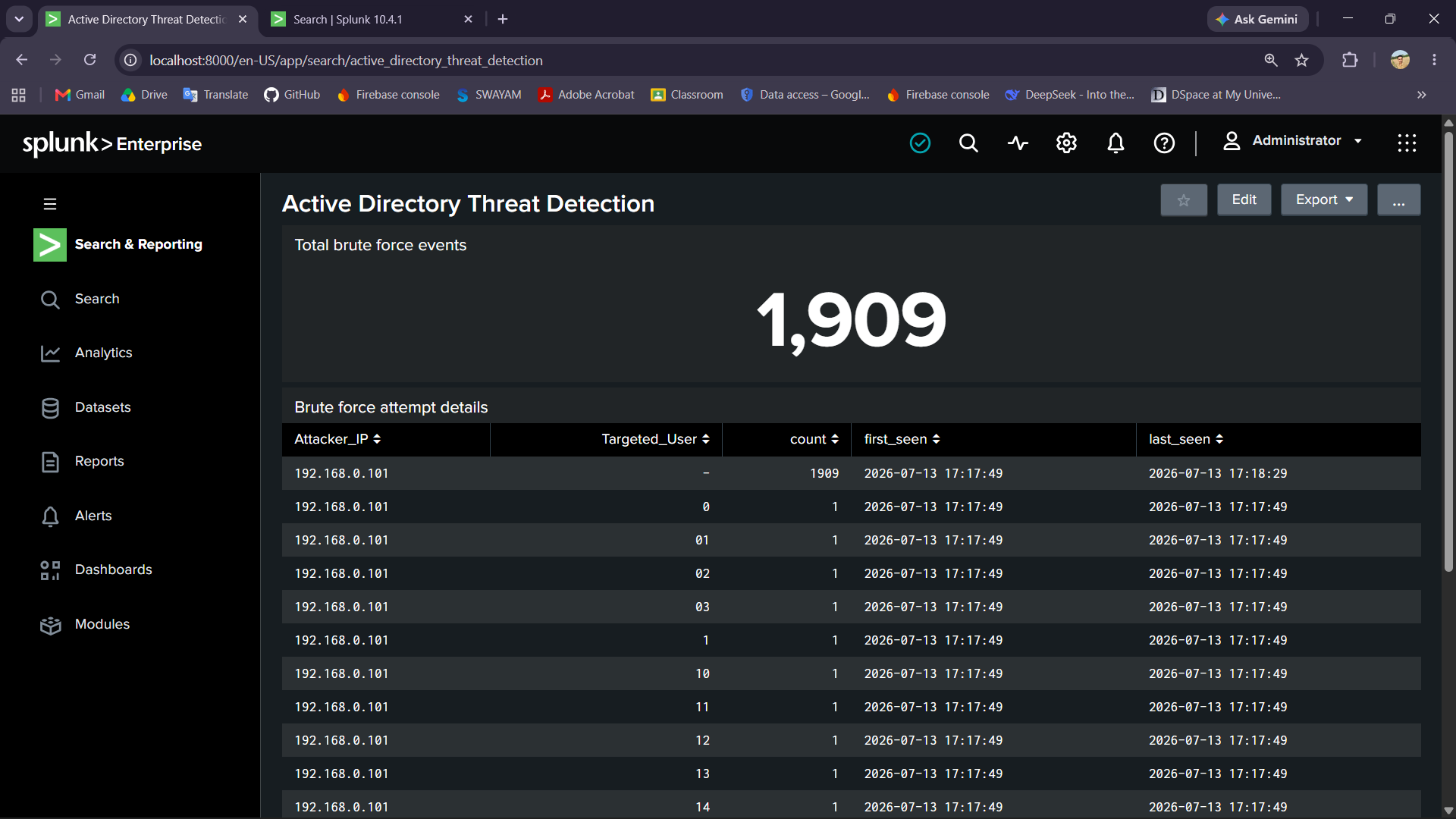
Task: Click the green health status check icon
Action: [920, 143]
